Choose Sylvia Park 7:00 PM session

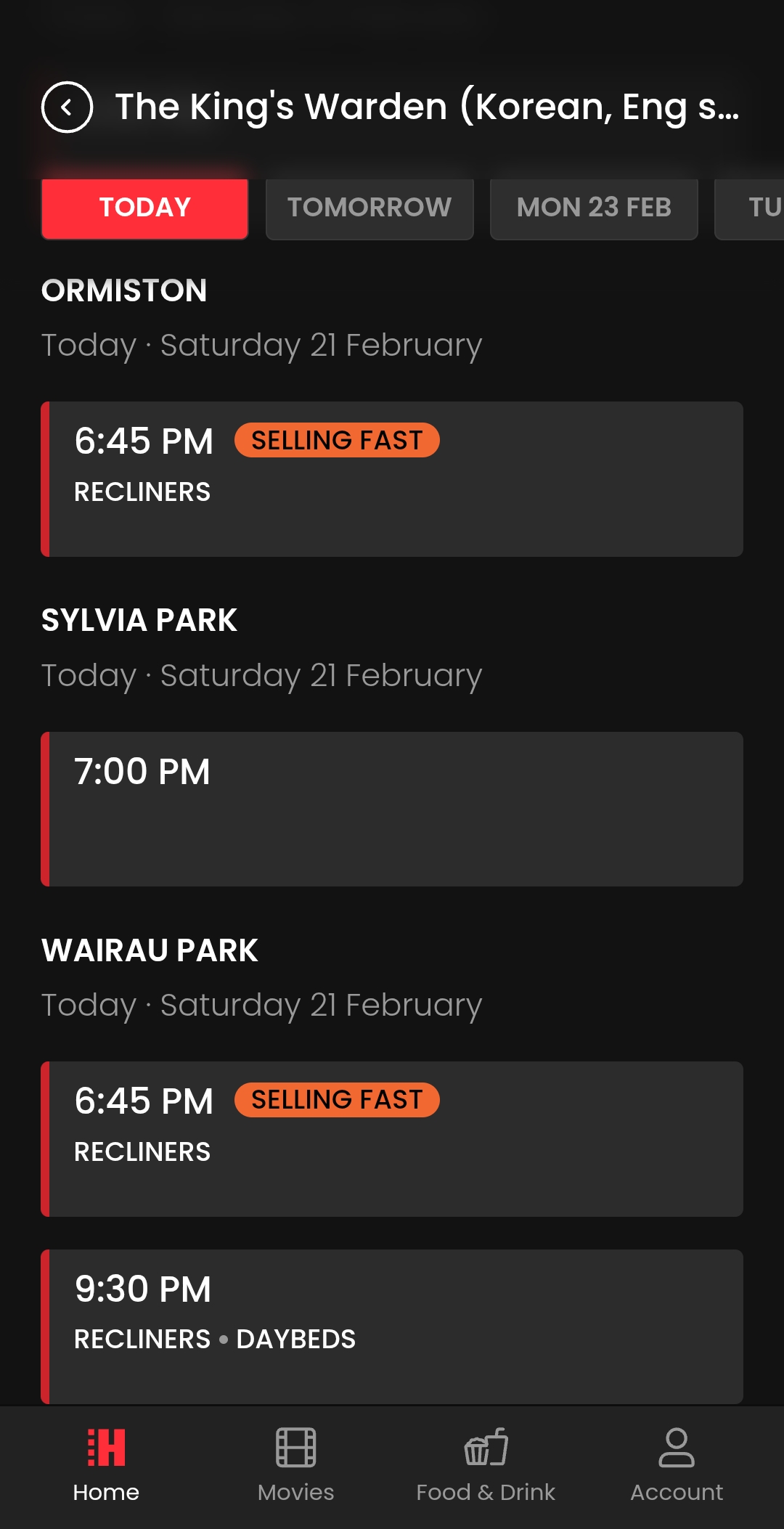pyautogui.click(x=392, y=809)
